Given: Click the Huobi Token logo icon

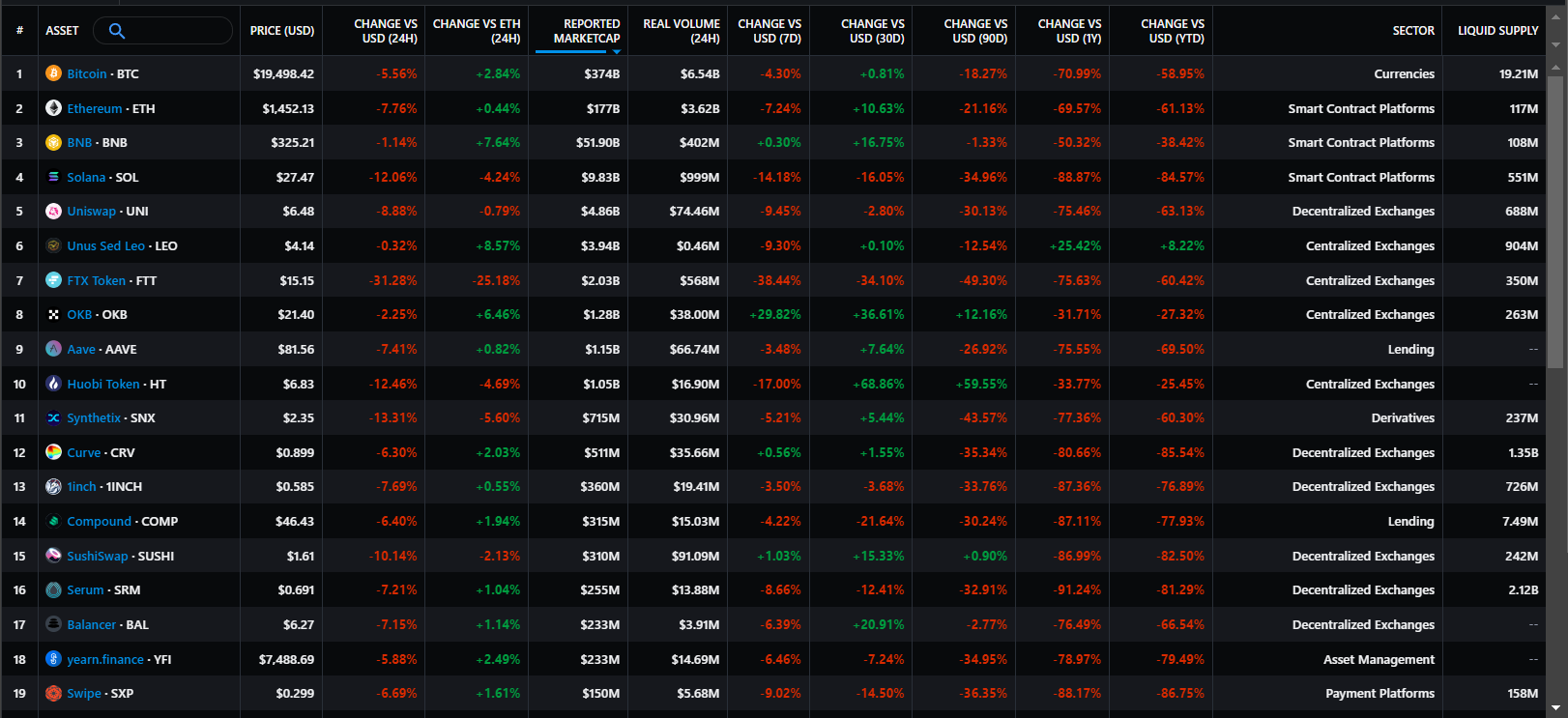Looking at the screenshot, I should 54,384.
